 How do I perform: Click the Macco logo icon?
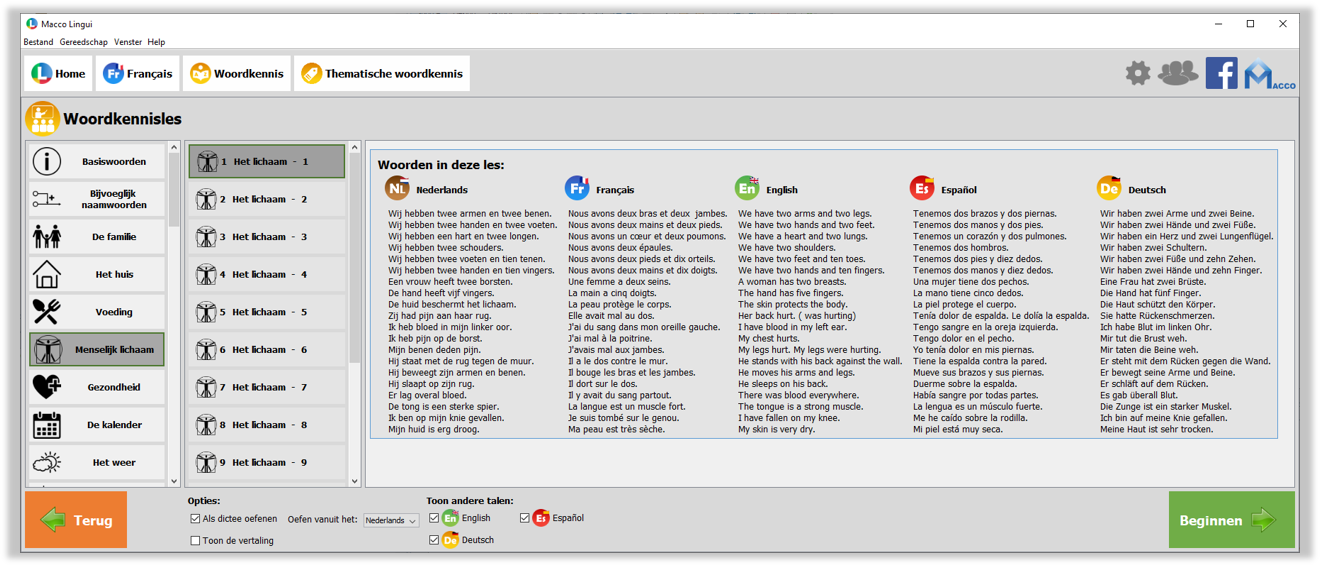click(1269, 75)
